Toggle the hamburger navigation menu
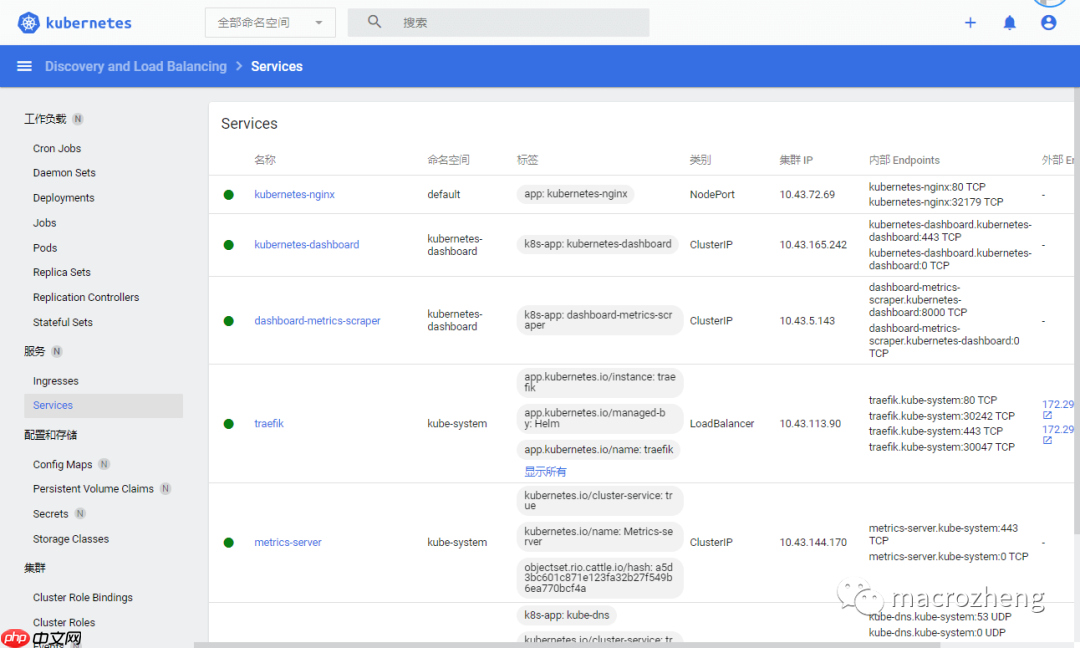 [x=24, y=66]
